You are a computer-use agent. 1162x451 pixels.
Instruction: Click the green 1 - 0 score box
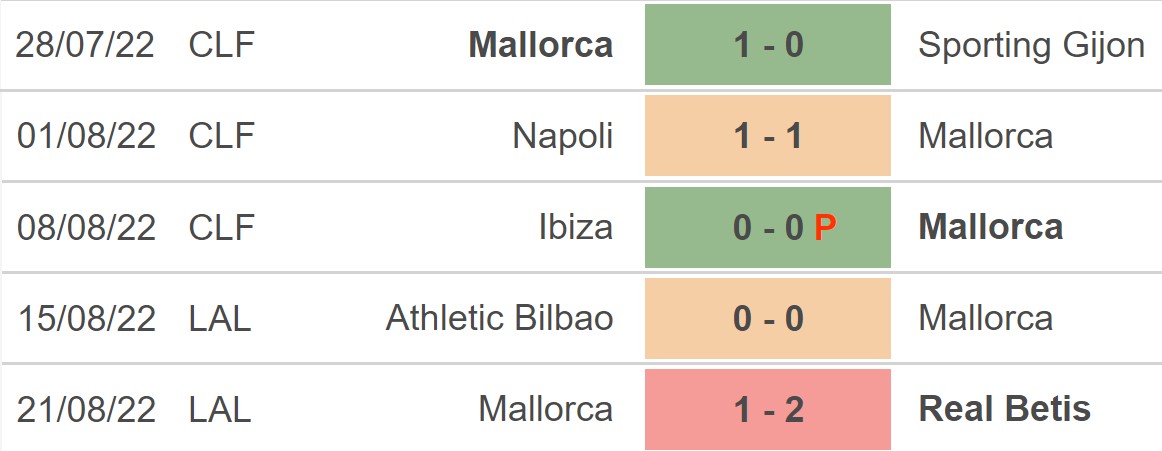point(767,45)
